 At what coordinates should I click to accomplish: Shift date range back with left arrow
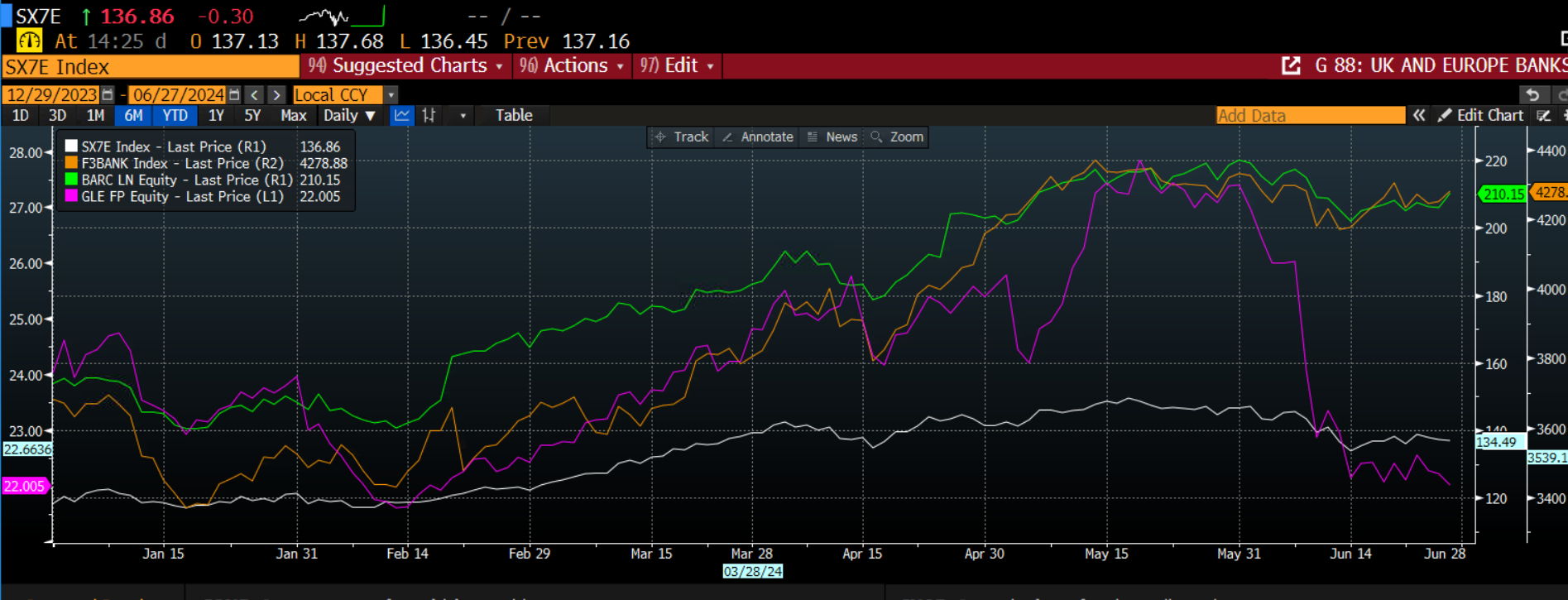click(x=255, y=95)
